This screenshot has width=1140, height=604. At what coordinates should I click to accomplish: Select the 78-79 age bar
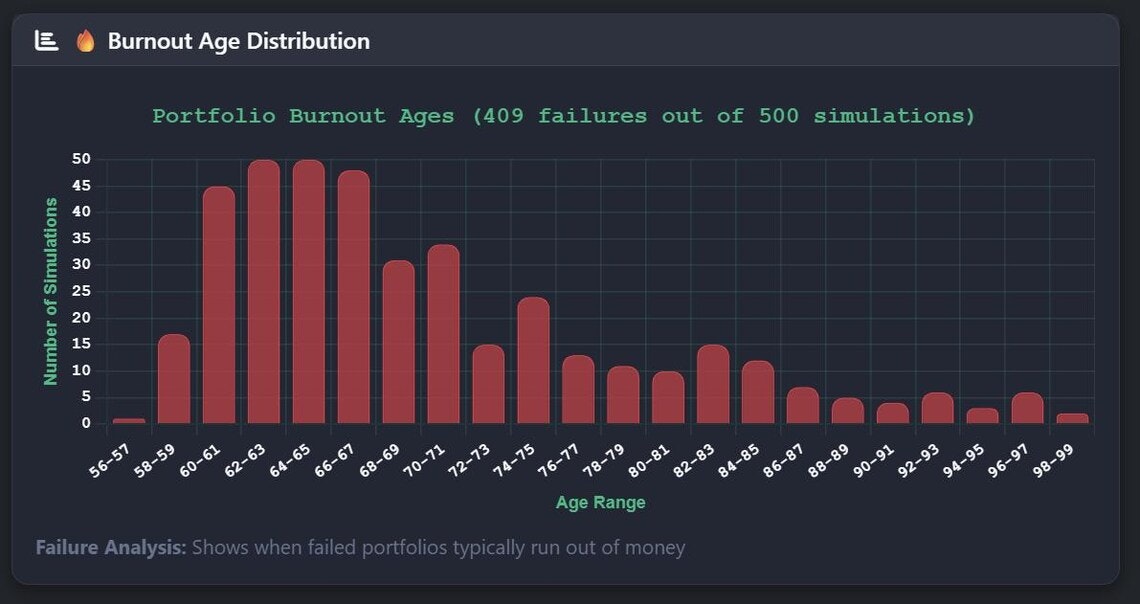click(623, 395)
